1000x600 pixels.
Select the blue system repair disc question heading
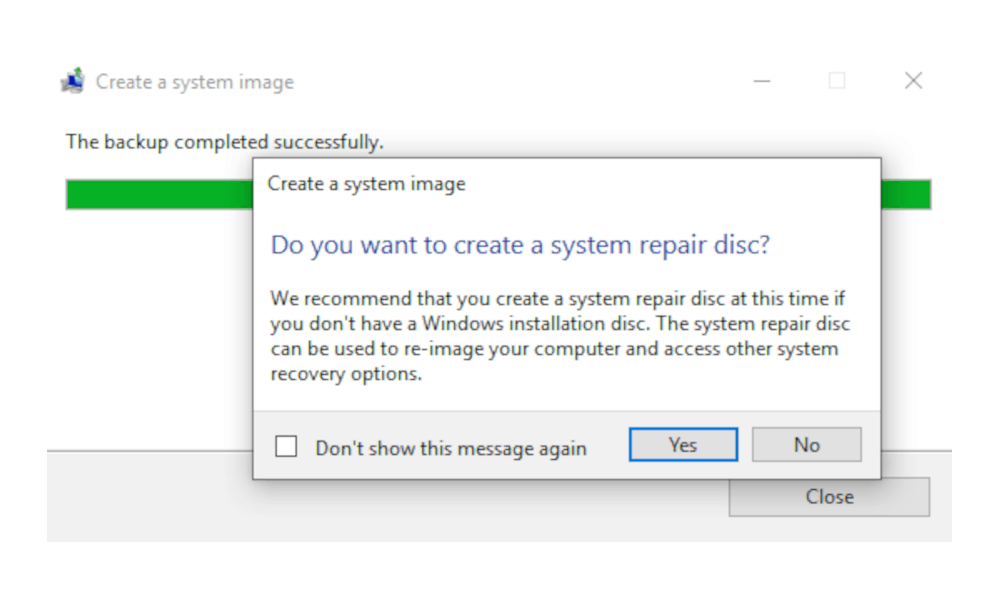520,245
